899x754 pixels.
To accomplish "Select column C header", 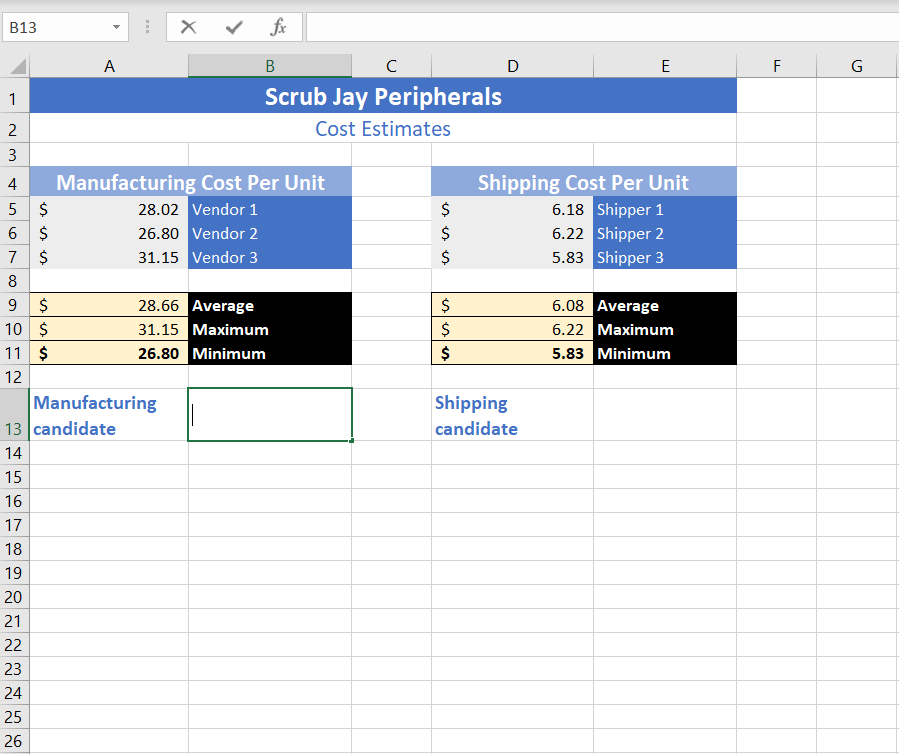I will pyautogui.click(x=392, y=66).
